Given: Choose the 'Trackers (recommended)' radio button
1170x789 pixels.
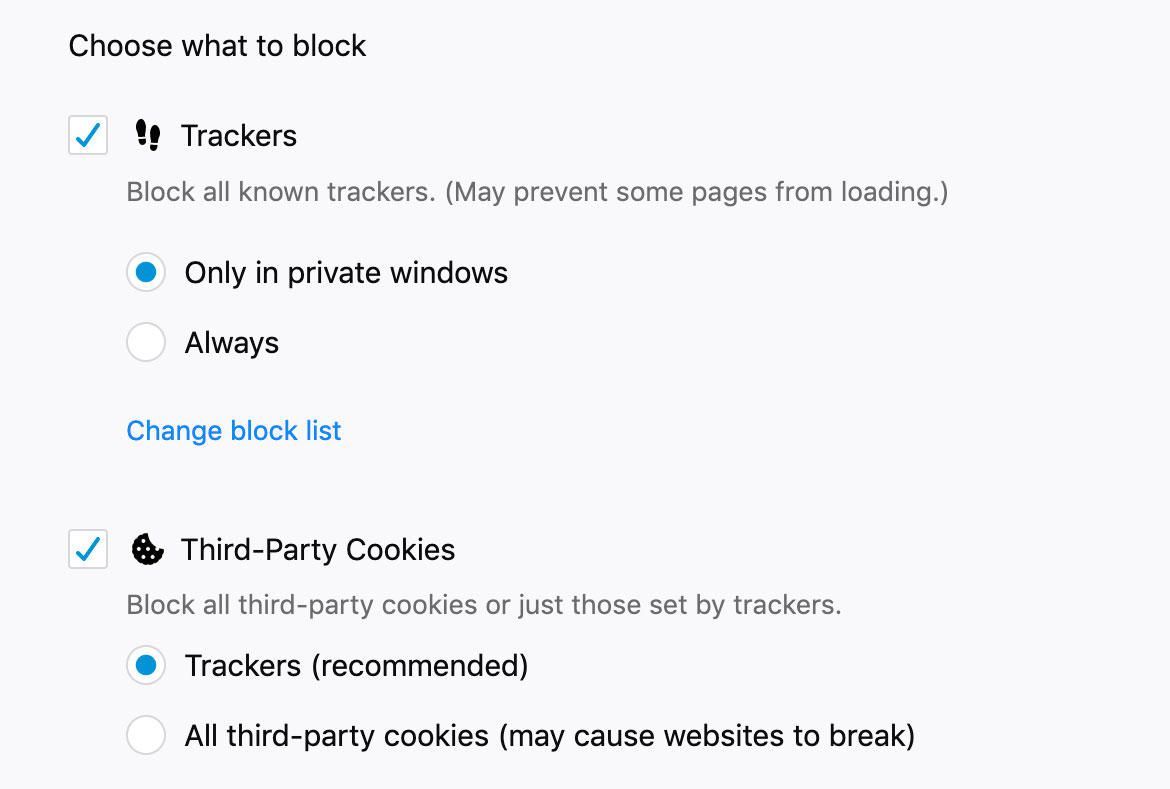Looking at the screenshot, I should pos(146,665).
